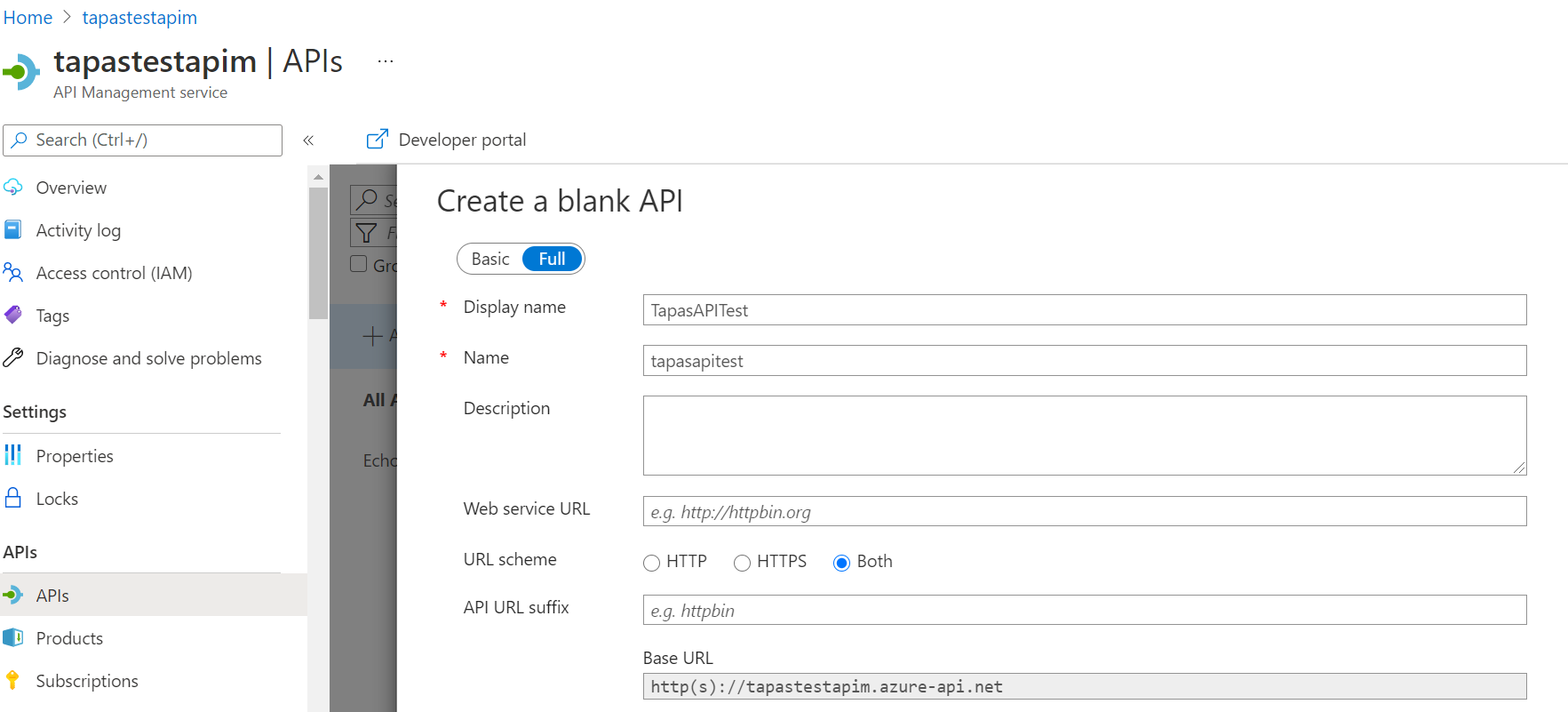Image resolution: width=1568 pixels, height=712 pixels.
Task: Click the 'Create a blank API' heading
Action: 560,201
